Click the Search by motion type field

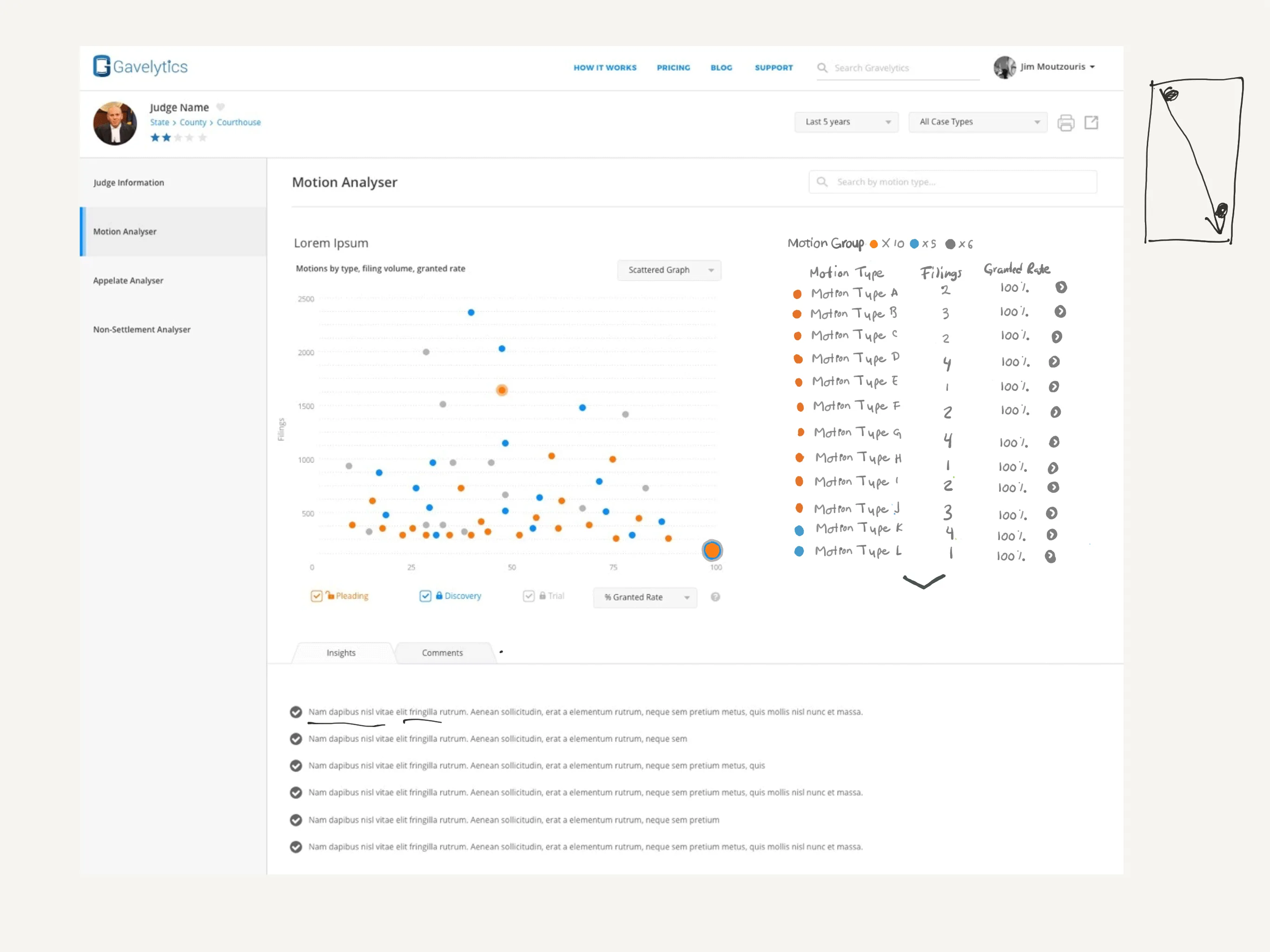point(953,182)
